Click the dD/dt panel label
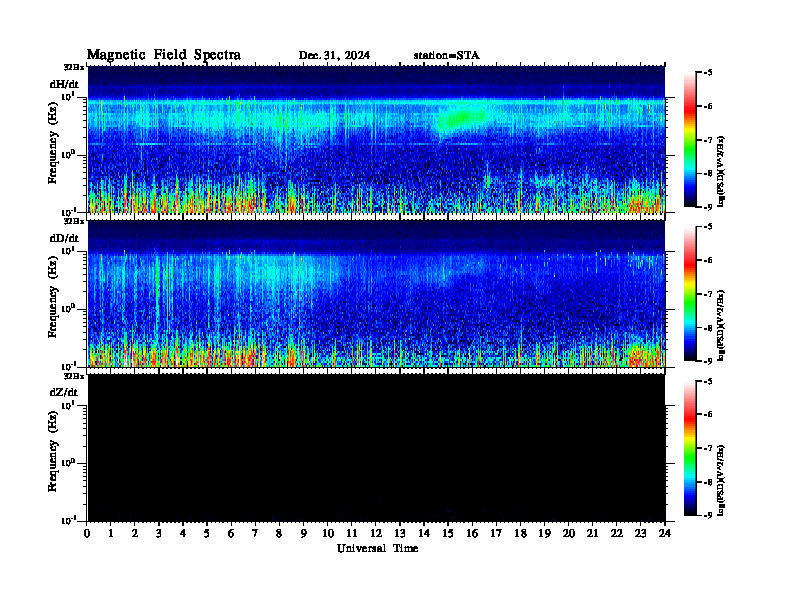Screen dimensions: 792x612 pos(64,237)
